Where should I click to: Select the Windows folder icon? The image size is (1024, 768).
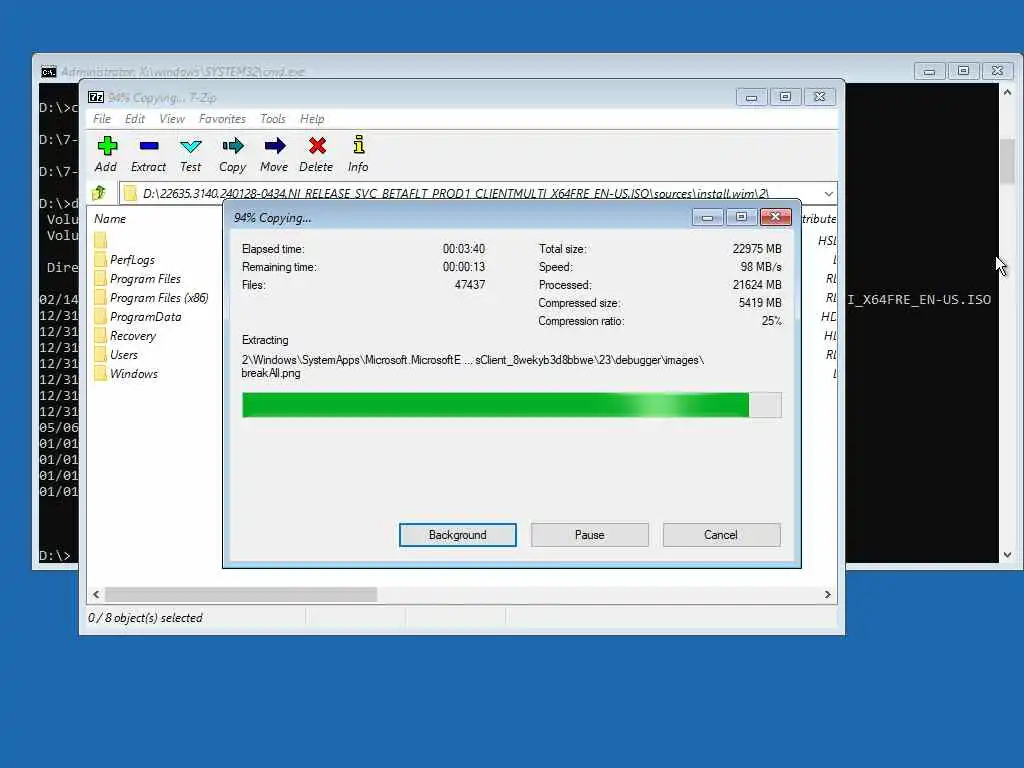click(100, 374)
